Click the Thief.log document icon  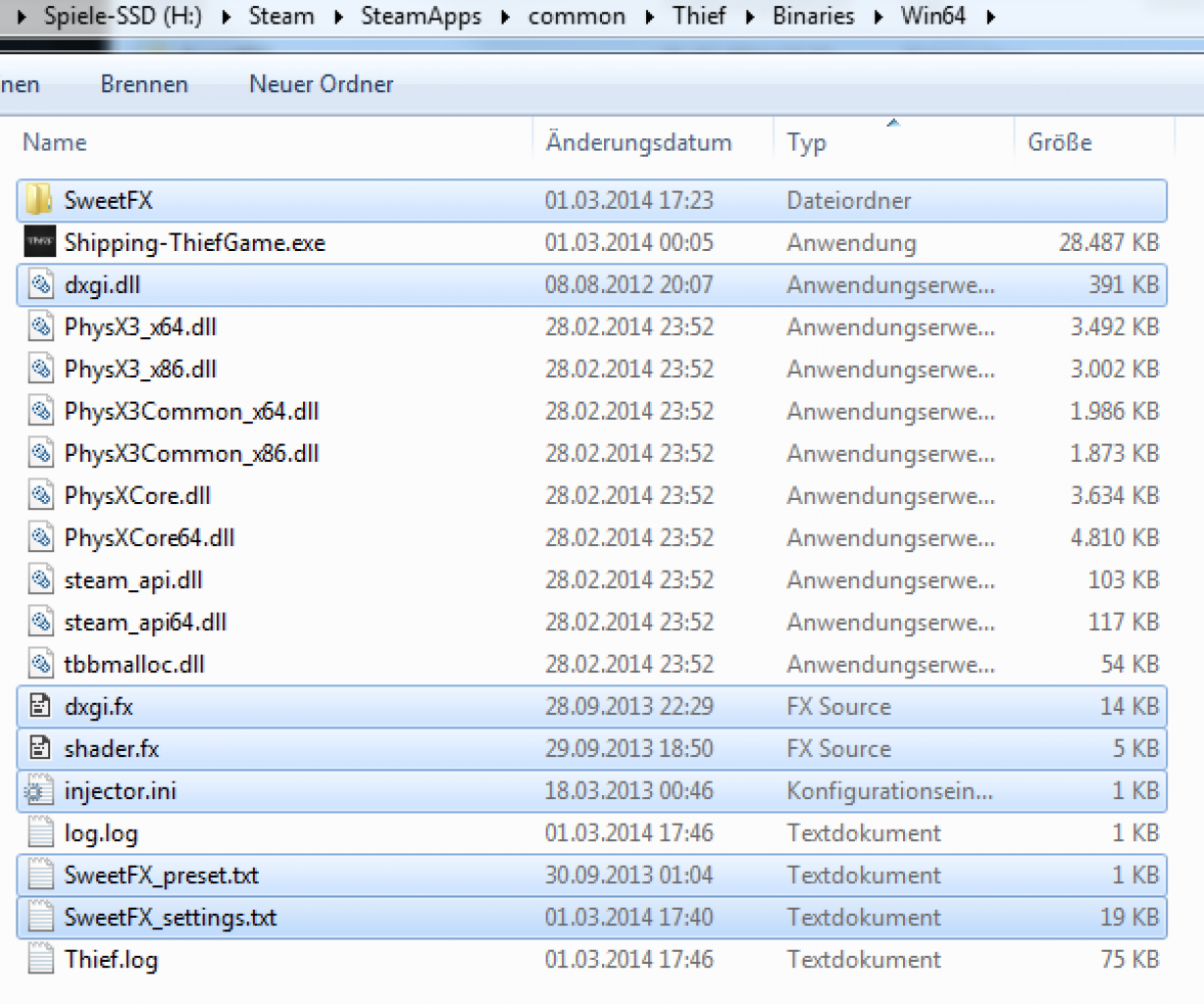click(40, 959)
